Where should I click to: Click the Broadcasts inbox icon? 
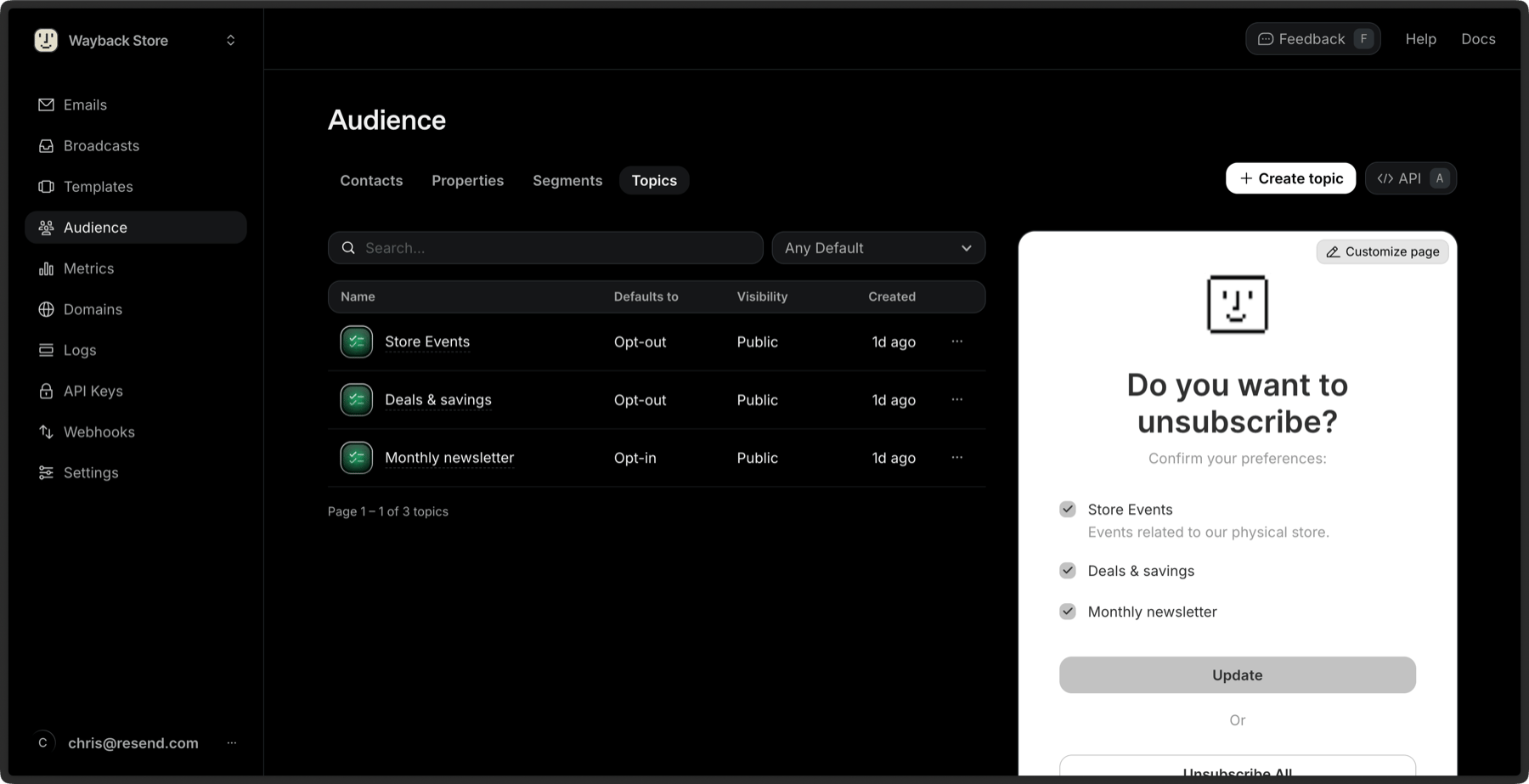pos(46,146)
